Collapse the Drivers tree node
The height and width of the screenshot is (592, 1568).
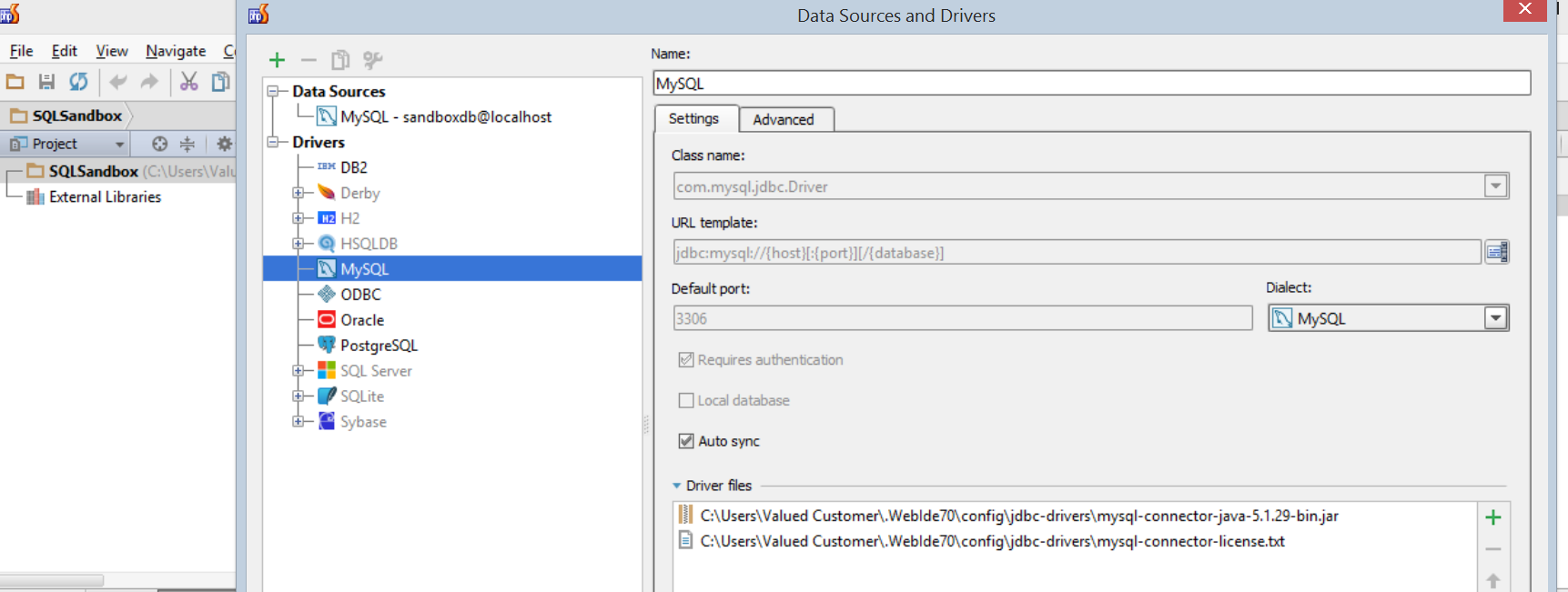pyautogui.click(x=272, y=142)
